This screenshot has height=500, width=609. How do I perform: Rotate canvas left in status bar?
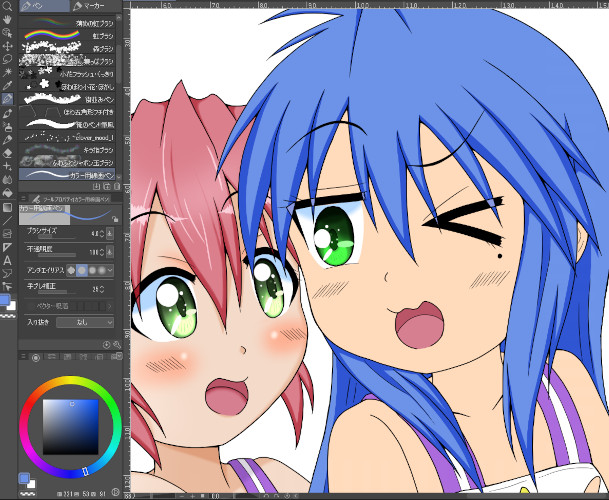point(267,497)
